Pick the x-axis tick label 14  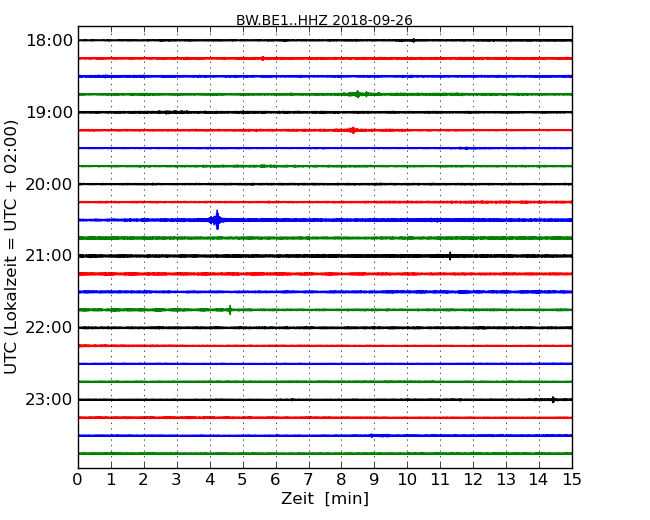[539, 480]
